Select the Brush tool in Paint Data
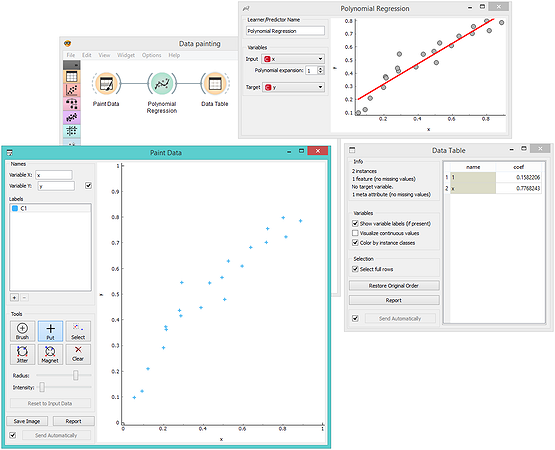The image size is (555, 450). coord(22,331)
